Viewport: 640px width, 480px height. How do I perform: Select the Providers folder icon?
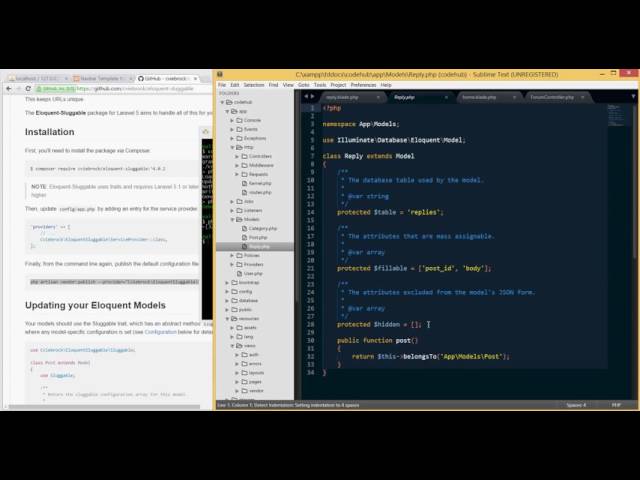(240, 264)
